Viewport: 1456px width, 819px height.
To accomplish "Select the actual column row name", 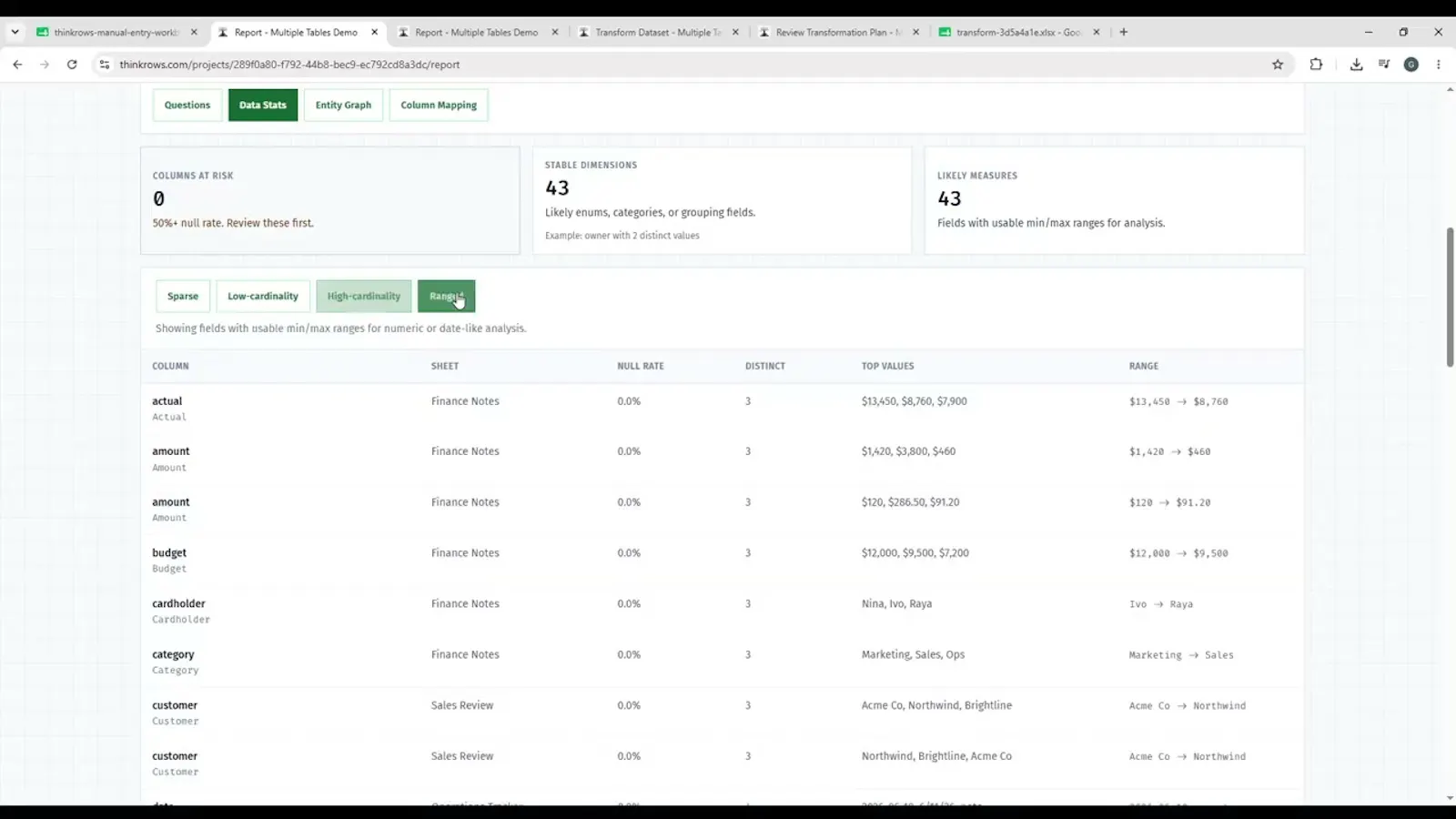I will pos(167,401).
